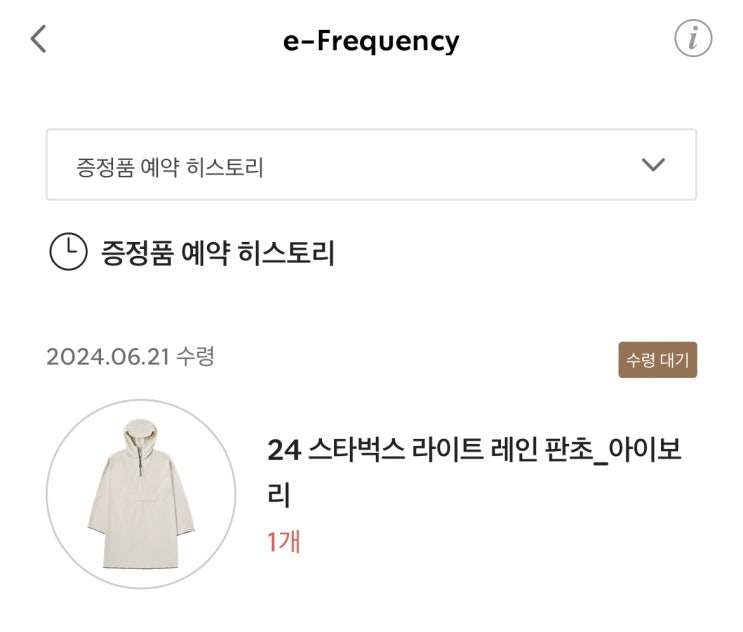
Task: Click the 수령 word after the date
Action: tap(195, 357)
